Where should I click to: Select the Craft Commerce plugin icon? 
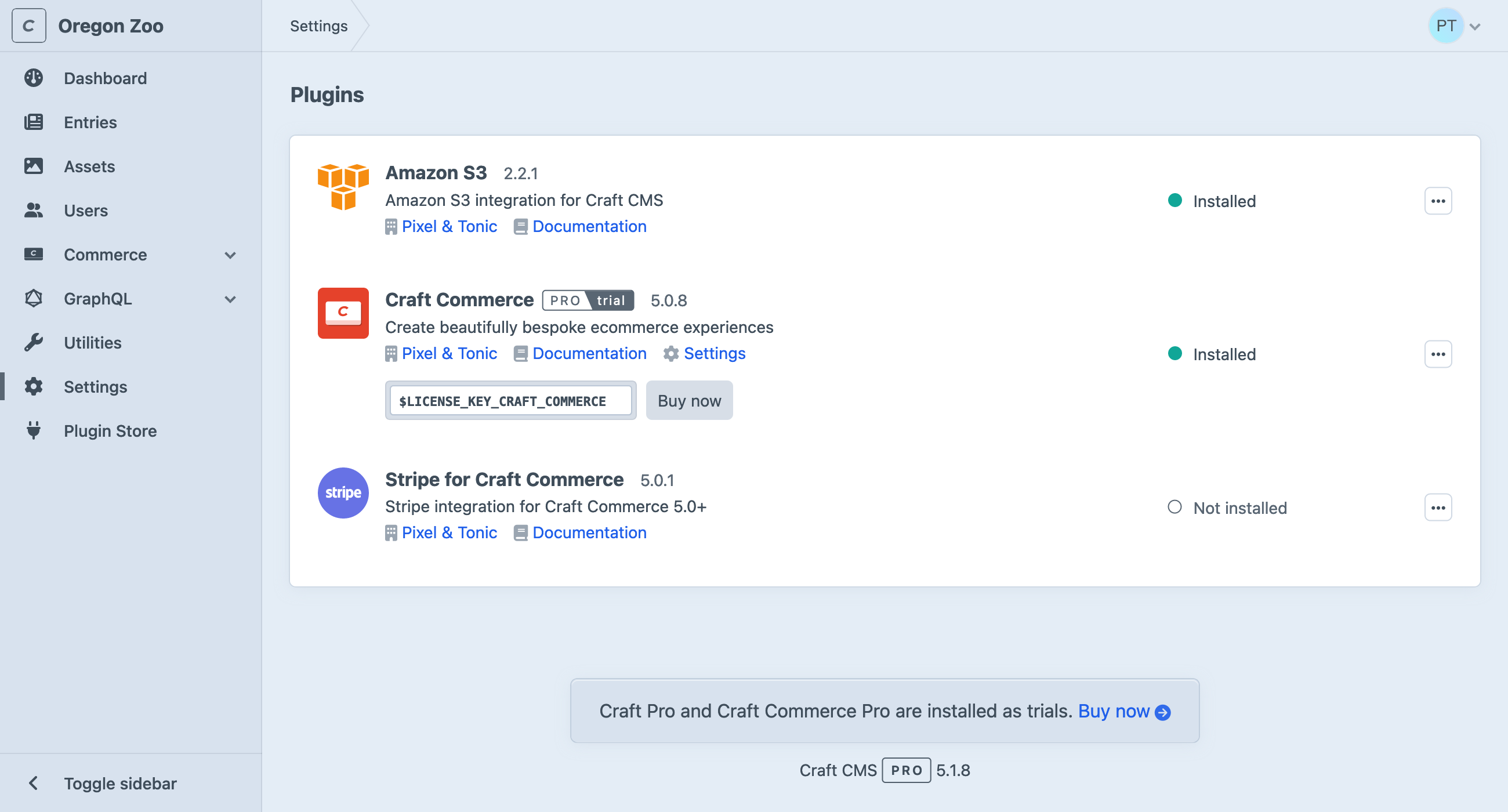[343, 313]
